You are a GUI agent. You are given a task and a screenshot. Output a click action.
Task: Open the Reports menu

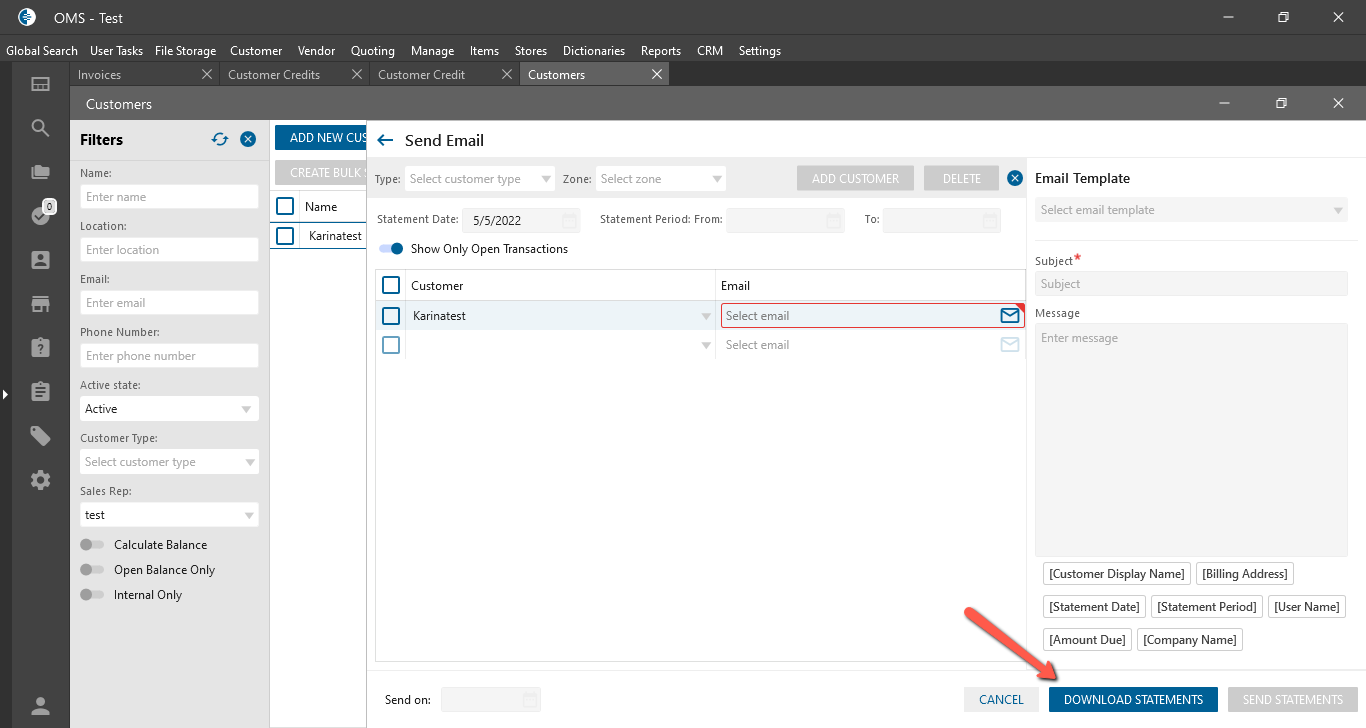[660, 51]
